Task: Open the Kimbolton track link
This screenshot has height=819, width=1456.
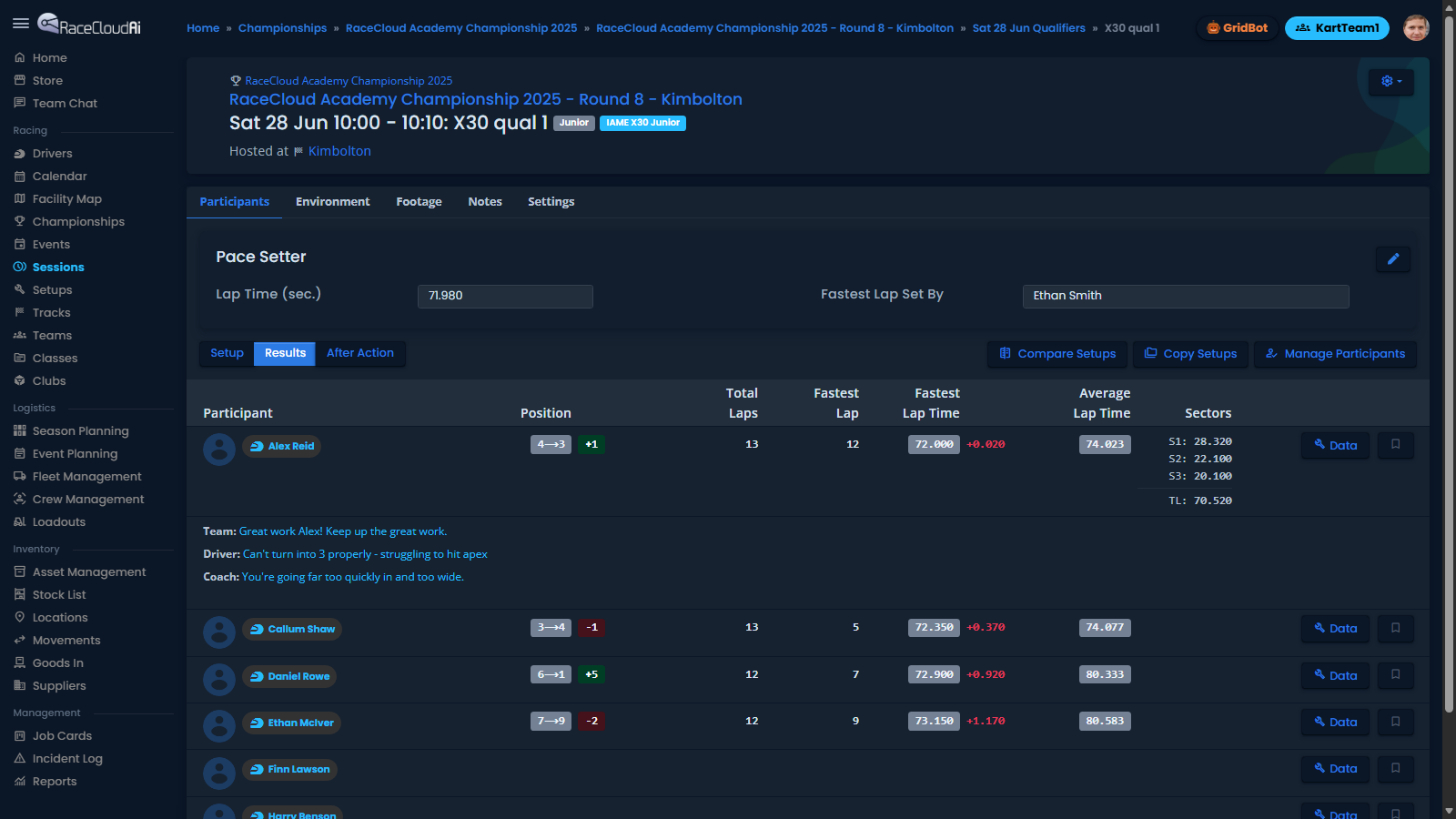Action: [340, 151]
